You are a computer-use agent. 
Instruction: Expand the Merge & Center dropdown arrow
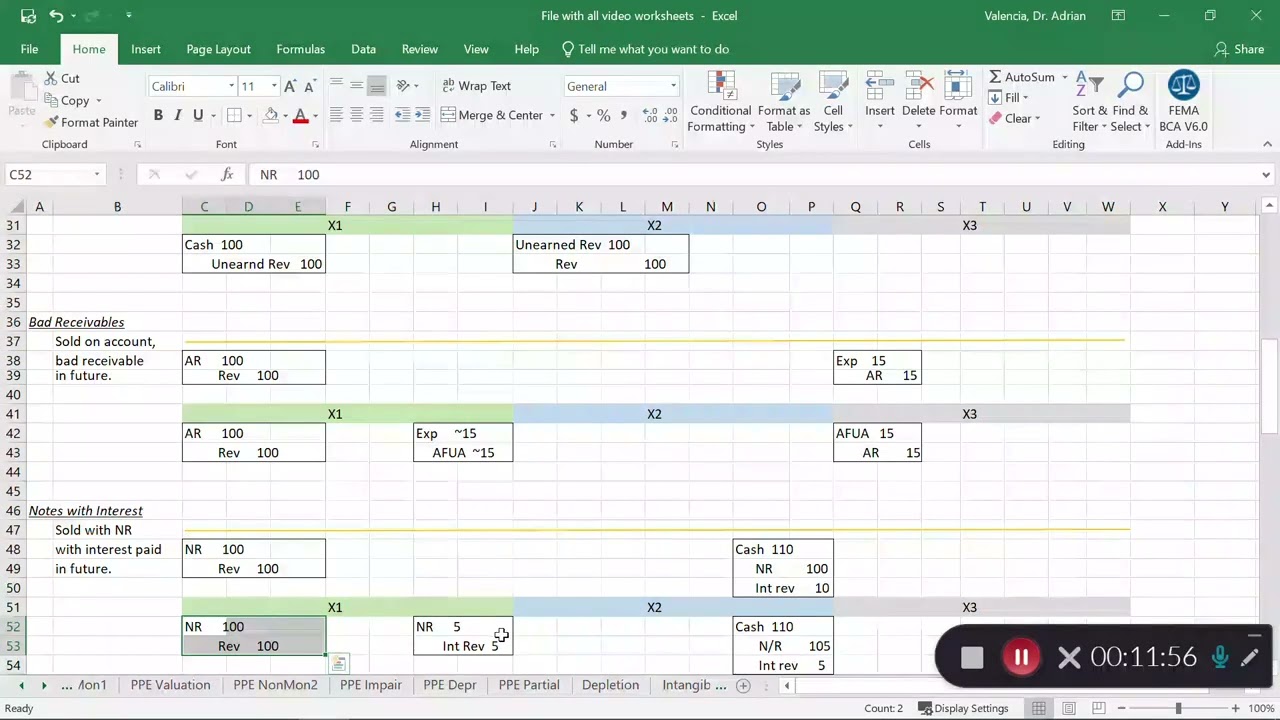click(x=552, y=115)
